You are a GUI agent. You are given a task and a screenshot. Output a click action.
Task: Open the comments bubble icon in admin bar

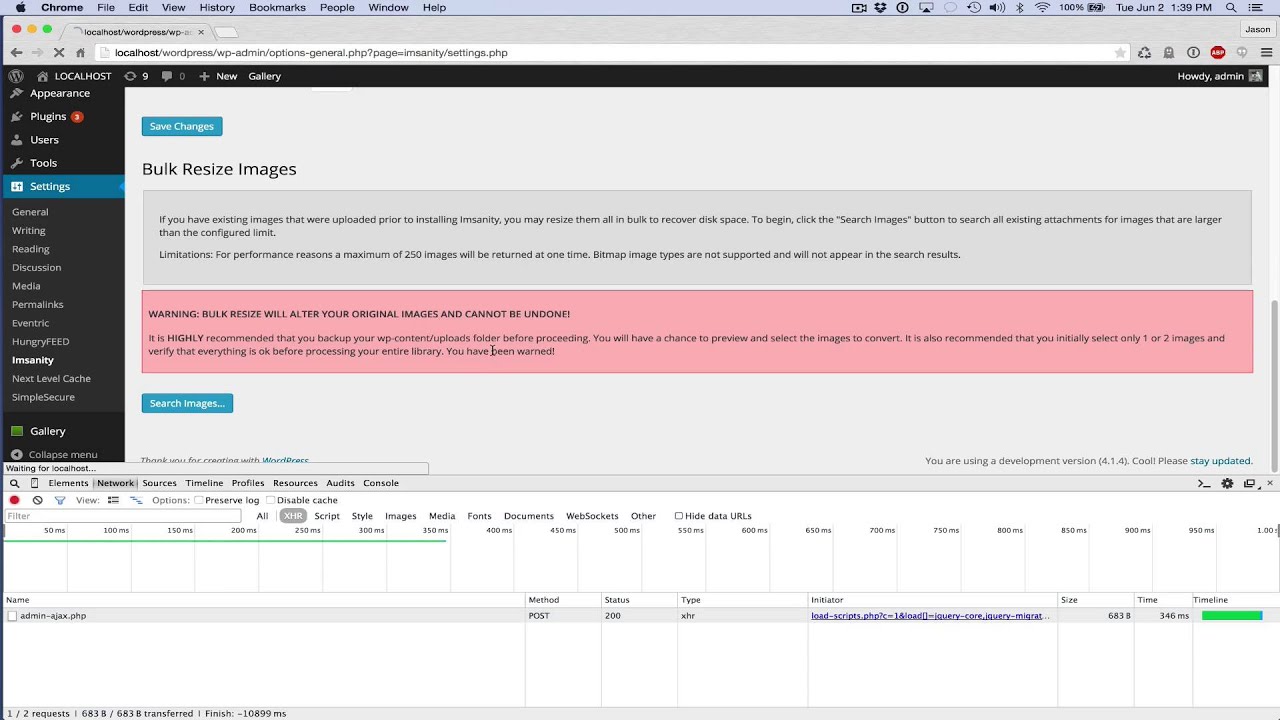167,76
